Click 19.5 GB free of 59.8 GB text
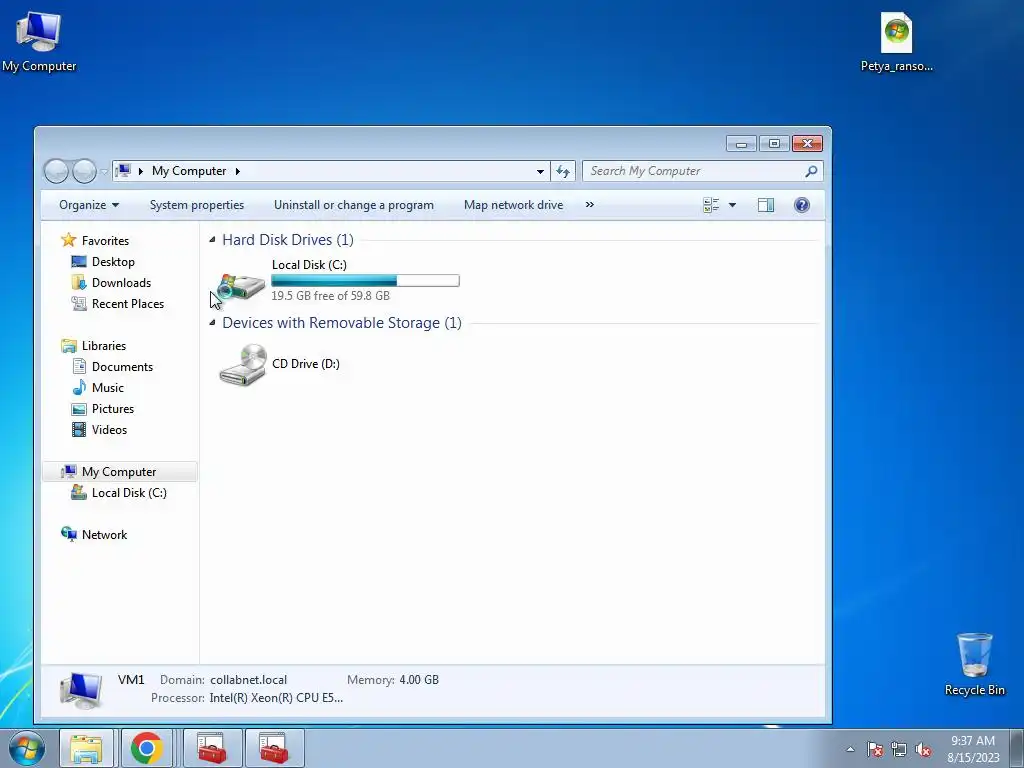1024x768 pixels. (330, 296)
